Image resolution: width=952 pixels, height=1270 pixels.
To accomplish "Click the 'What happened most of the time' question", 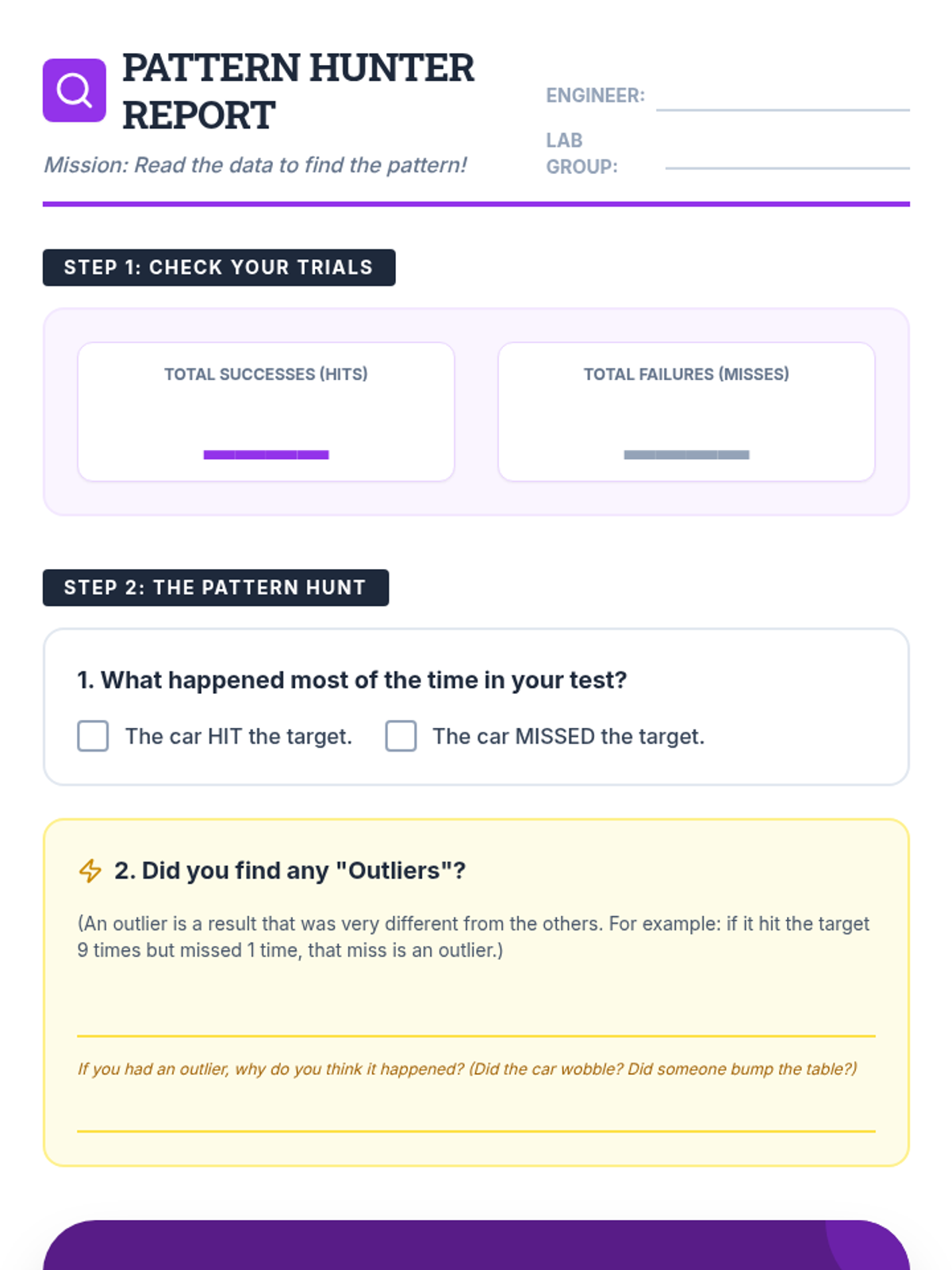I will pyautogui.click(x=352, y=680).
